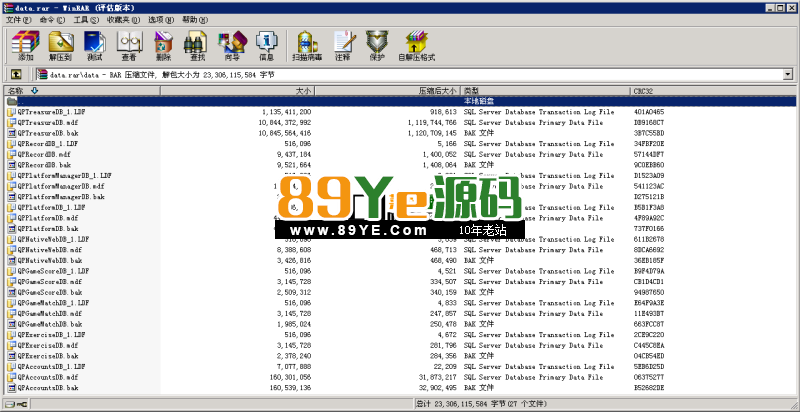
Task: Click the QPTreasureDB.bak file icon
Action: pos(12,133)
